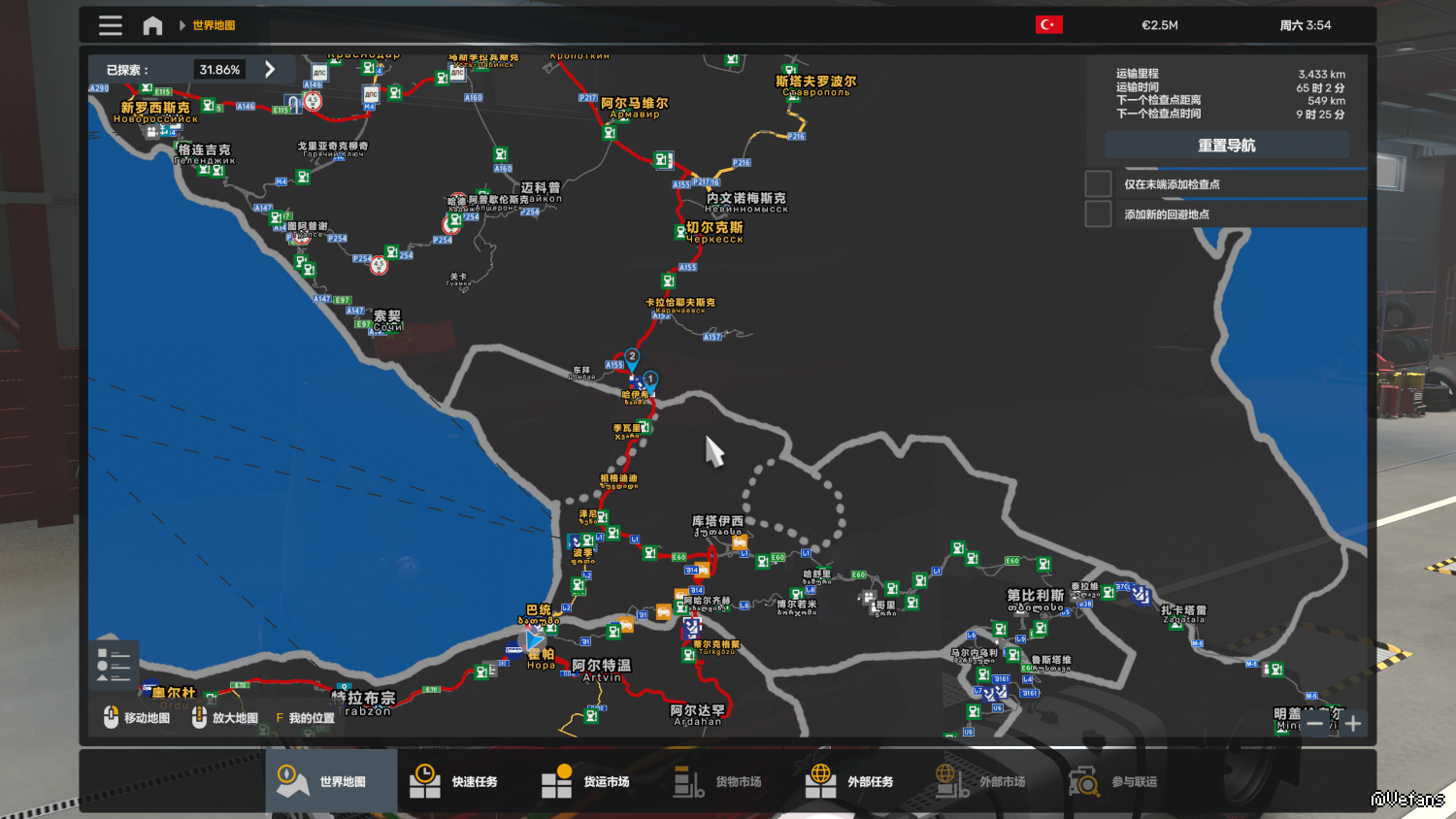Click the gas station icon beside 季瓦里
Screen dimensions: 1456x819
[x=645, y=428]
